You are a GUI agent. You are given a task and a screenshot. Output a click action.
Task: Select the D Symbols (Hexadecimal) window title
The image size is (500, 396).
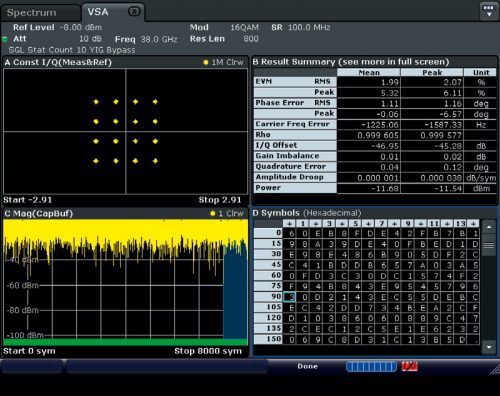307,213
